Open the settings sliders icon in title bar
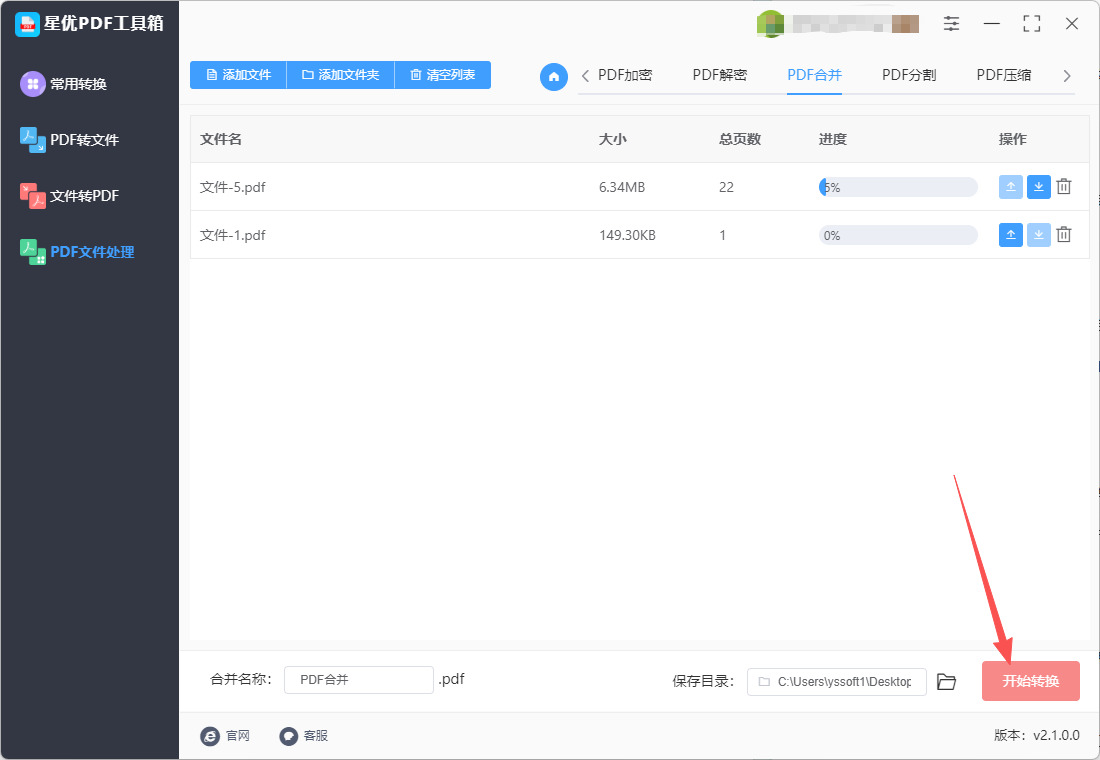 tap(951, 23)
